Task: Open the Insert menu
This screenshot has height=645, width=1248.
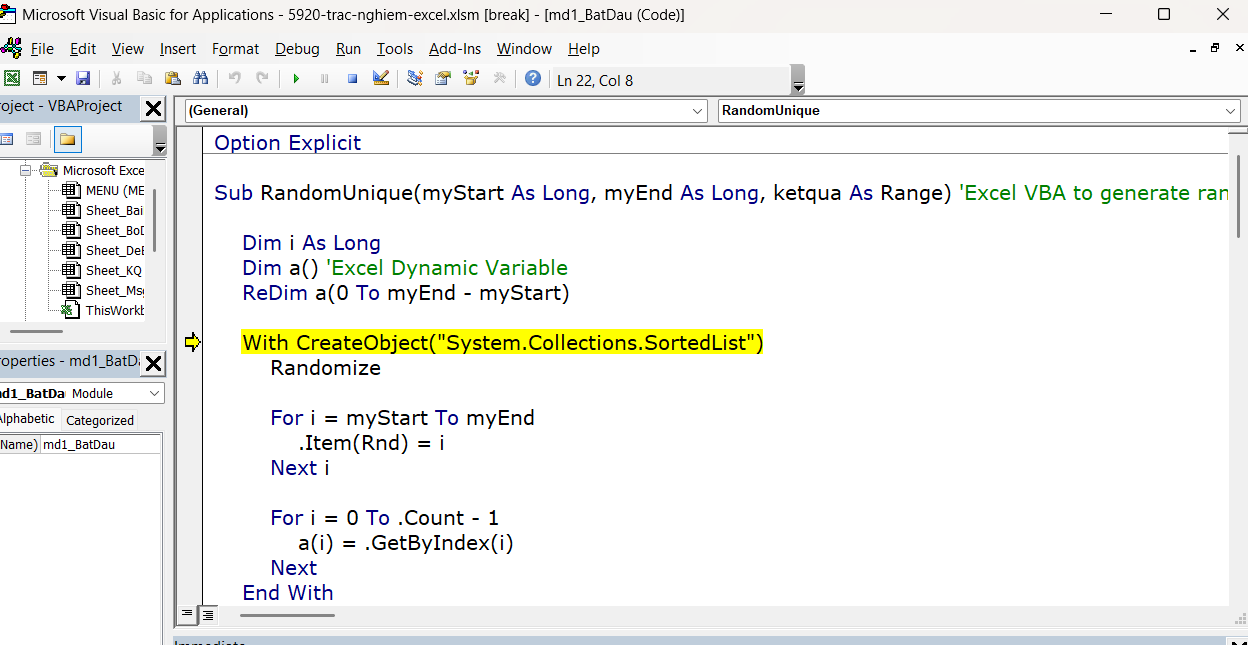Action: click(178, 49)
